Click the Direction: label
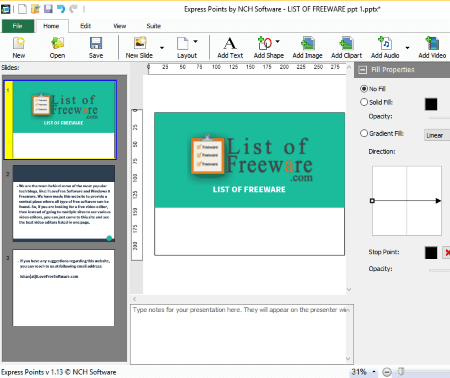450x378 pixels. click(x=382, y=151)
